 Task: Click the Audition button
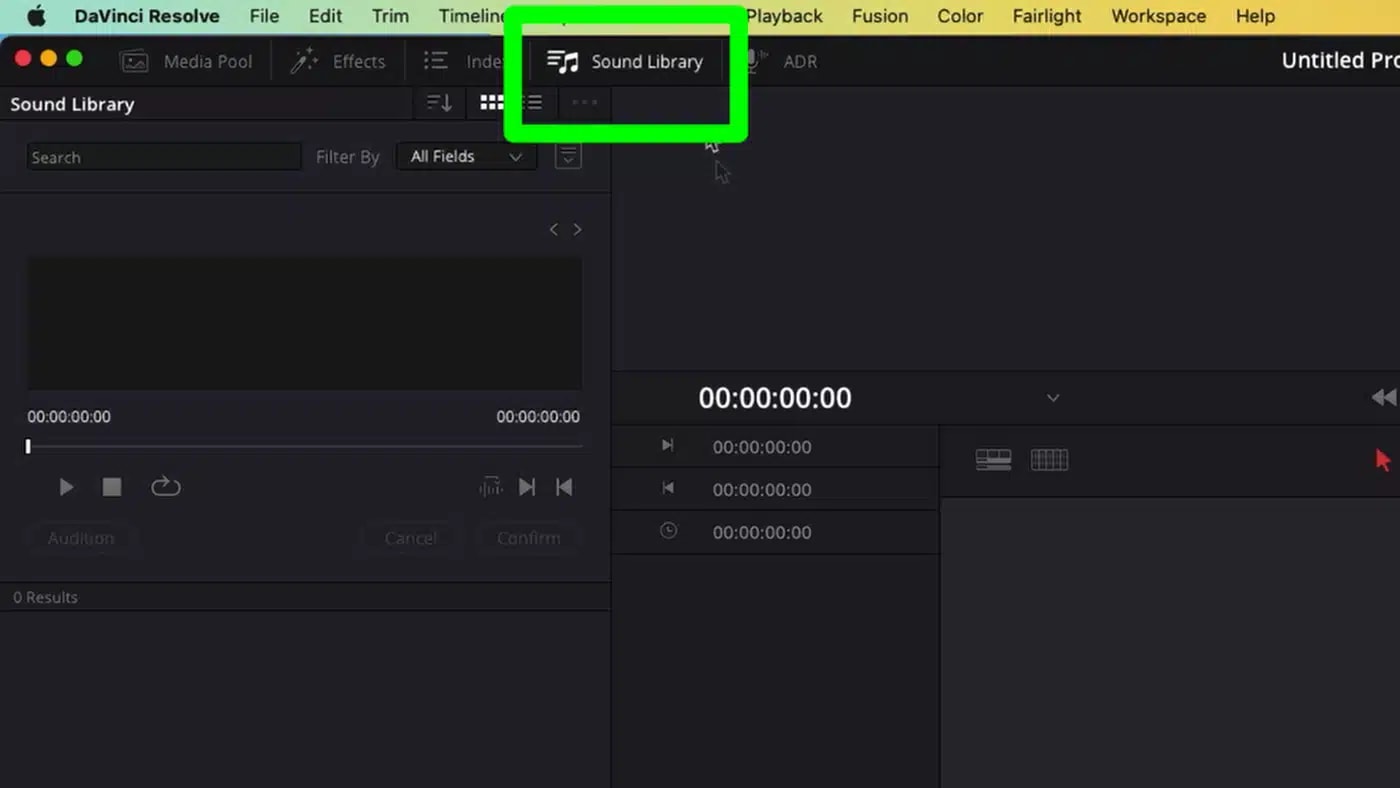click(81, 538)
